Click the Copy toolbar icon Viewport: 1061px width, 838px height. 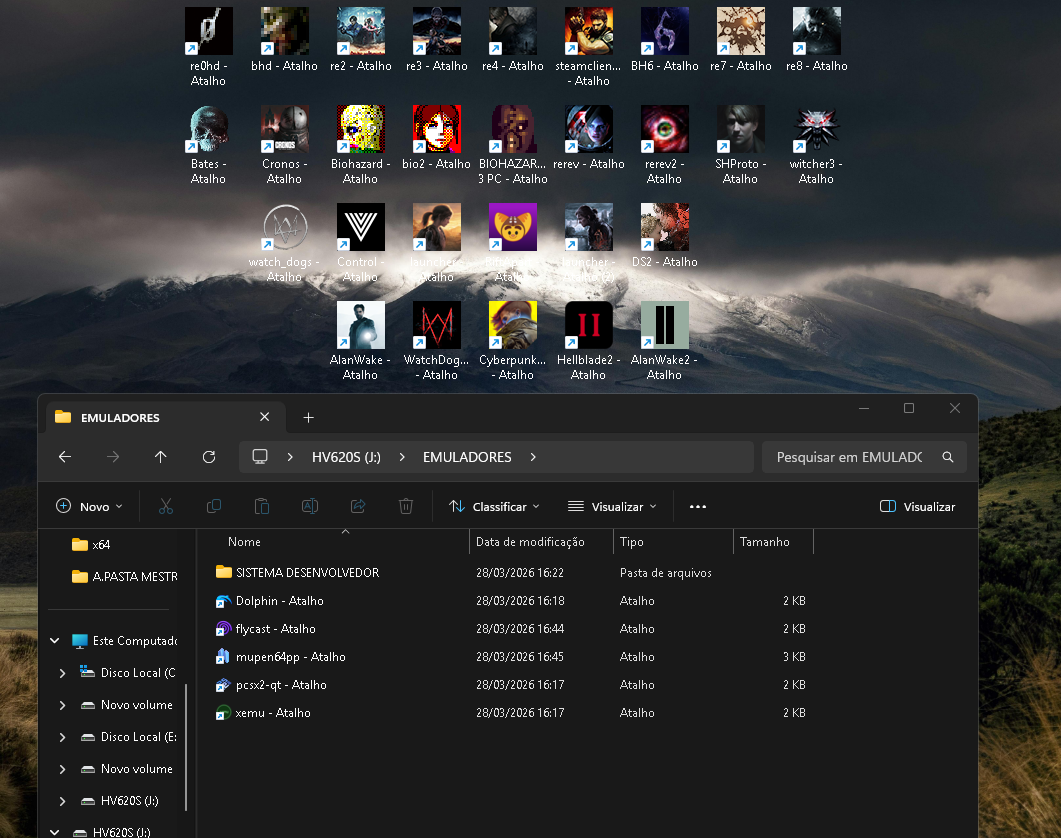coord(214,506)
